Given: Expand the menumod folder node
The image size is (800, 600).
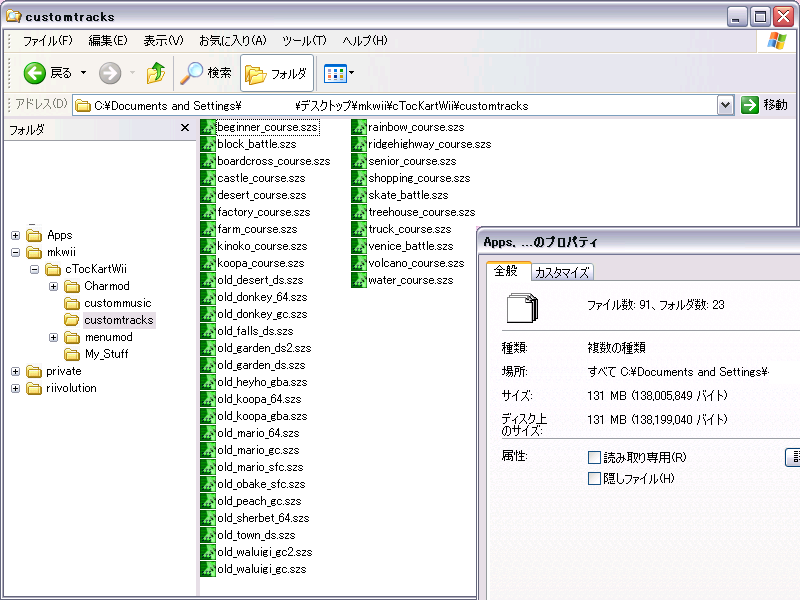Looking at the screenshot, I should [53, 337].
